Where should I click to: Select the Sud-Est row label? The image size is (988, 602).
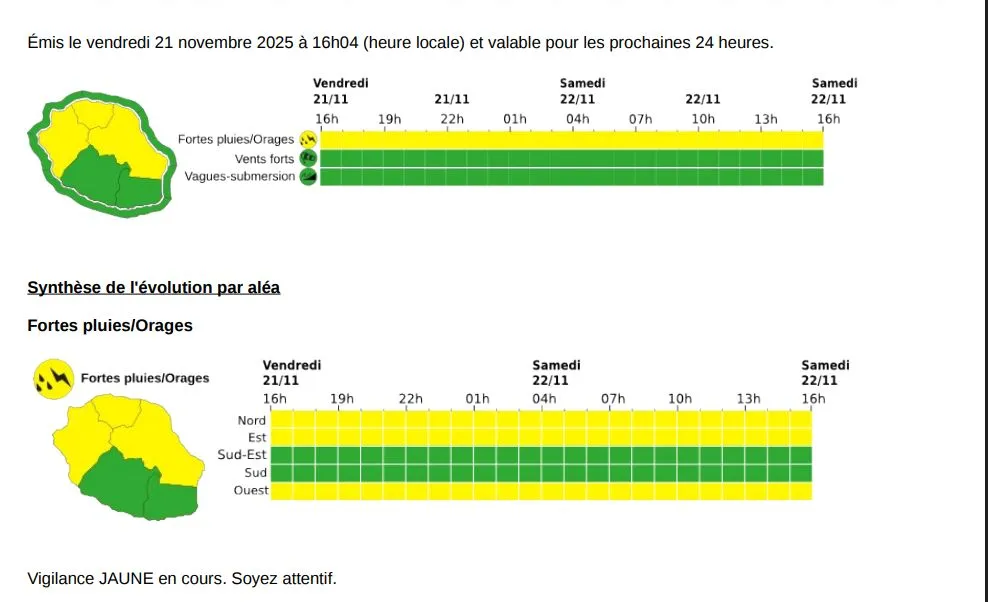coord(243,455)
